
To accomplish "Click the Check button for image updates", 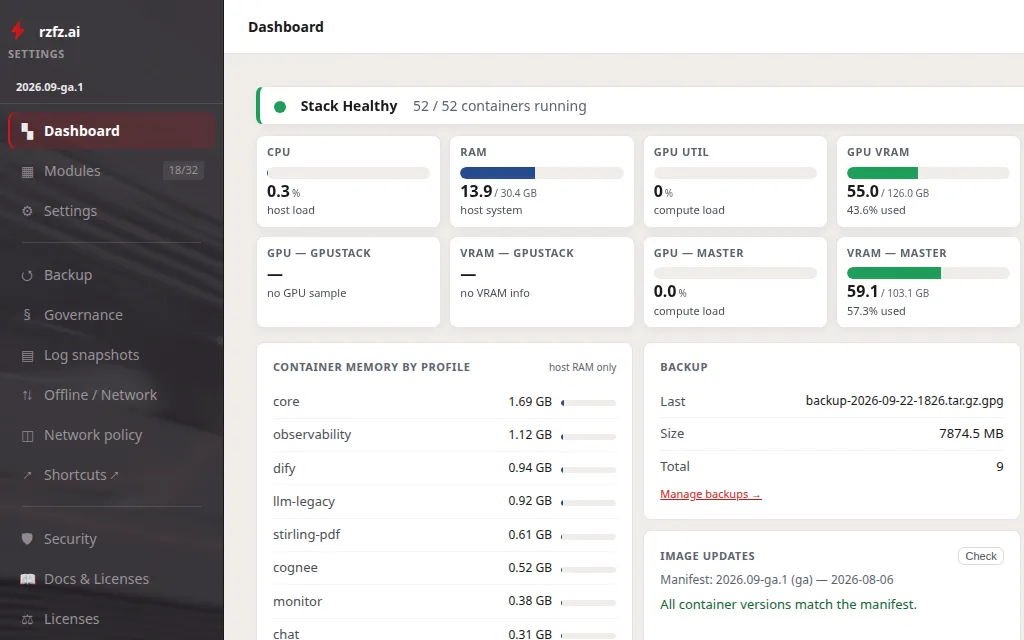I will 980,556.
